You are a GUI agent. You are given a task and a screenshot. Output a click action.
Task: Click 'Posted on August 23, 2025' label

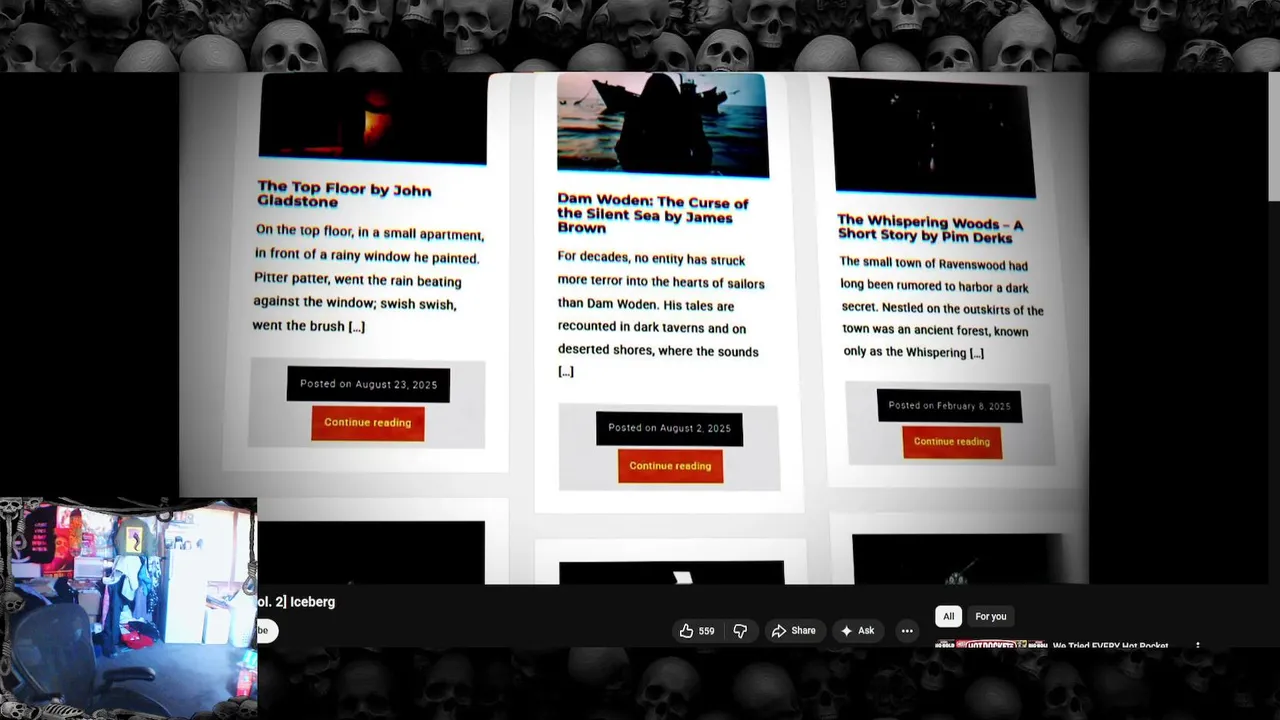[x=368, y=384]
